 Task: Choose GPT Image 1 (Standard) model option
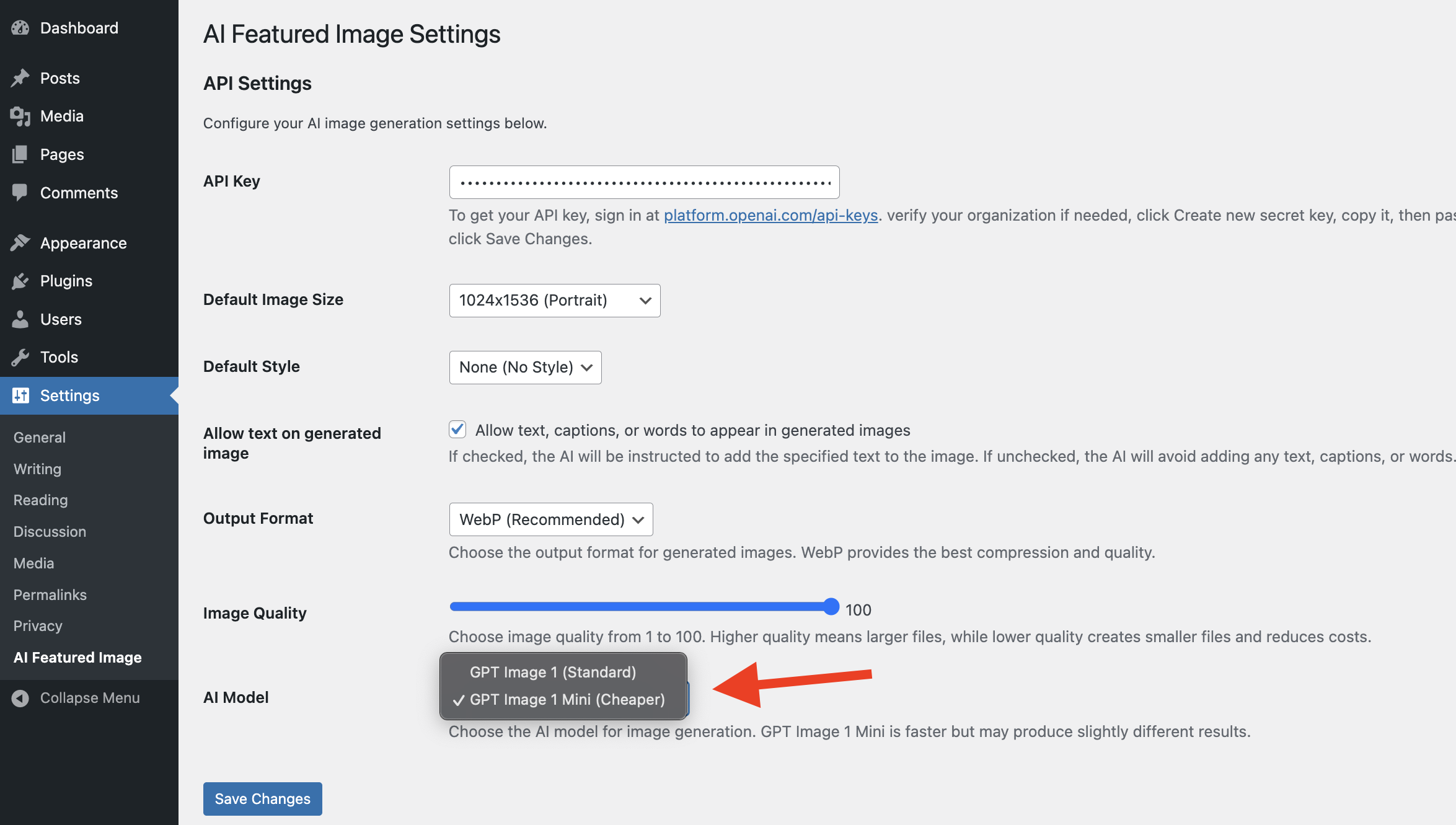(x=553, y=671)
